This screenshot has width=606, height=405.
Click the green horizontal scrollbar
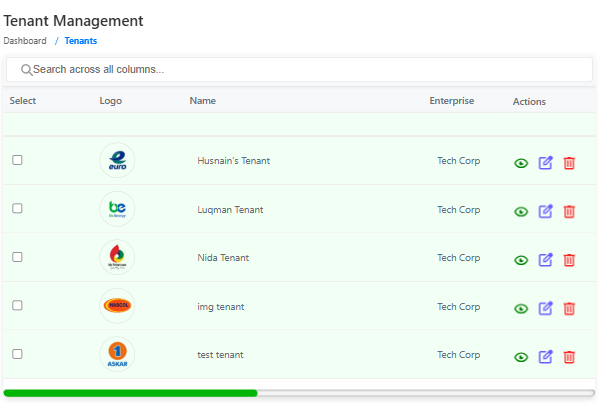tap(130, 393)
